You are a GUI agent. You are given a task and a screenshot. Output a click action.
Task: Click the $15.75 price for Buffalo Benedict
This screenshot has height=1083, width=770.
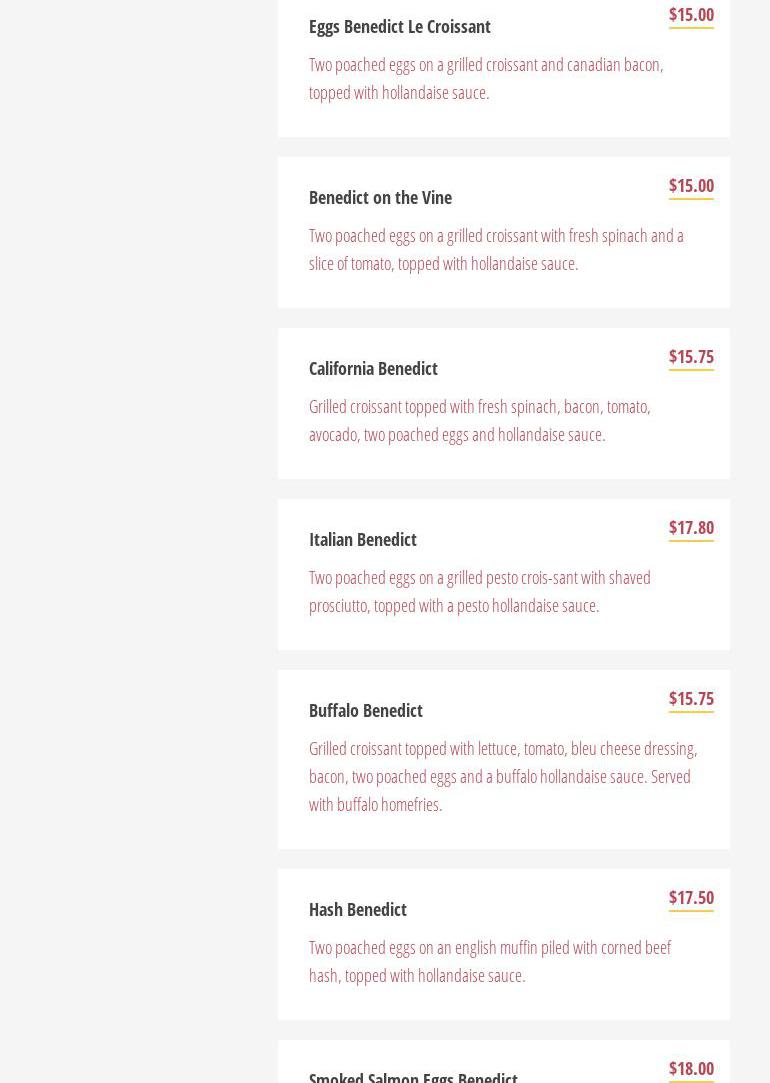tap(691, 699)
